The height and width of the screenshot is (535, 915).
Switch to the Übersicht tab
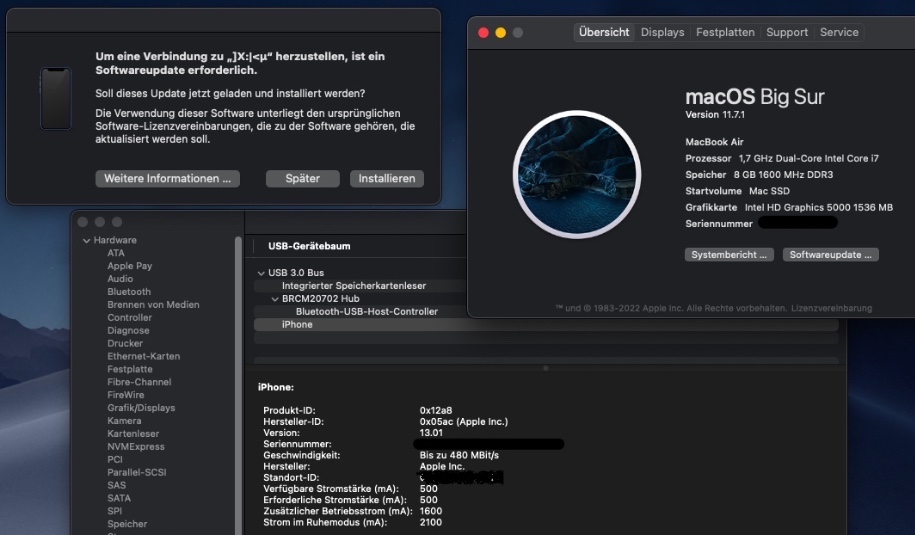pyautogui.click(x=604, y=32)
